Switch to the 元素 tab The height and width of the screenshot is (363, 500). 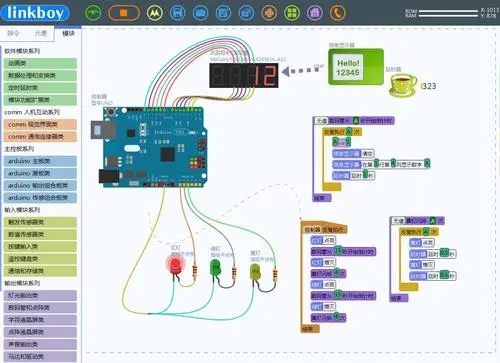click(x=41, y=33)
